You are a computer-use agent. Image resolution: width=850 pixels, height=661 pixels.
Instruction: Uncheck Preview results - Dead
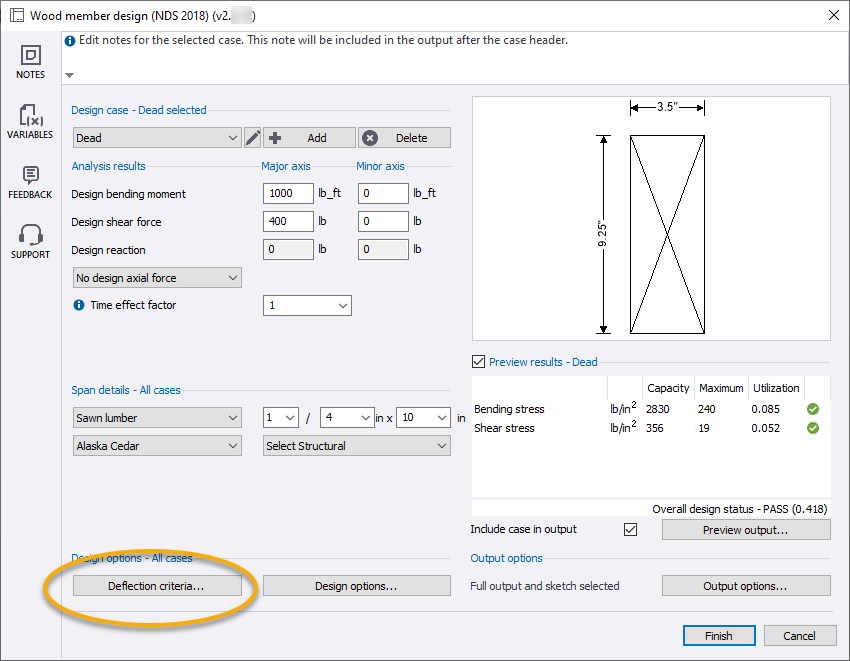pos(477,361)
